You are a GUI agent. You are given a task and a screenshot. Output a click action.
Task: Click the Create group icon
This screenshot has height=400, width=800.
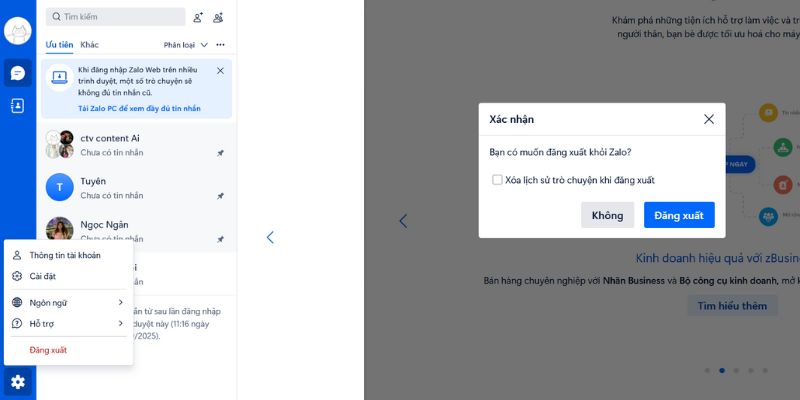click(x=218, y=17)
